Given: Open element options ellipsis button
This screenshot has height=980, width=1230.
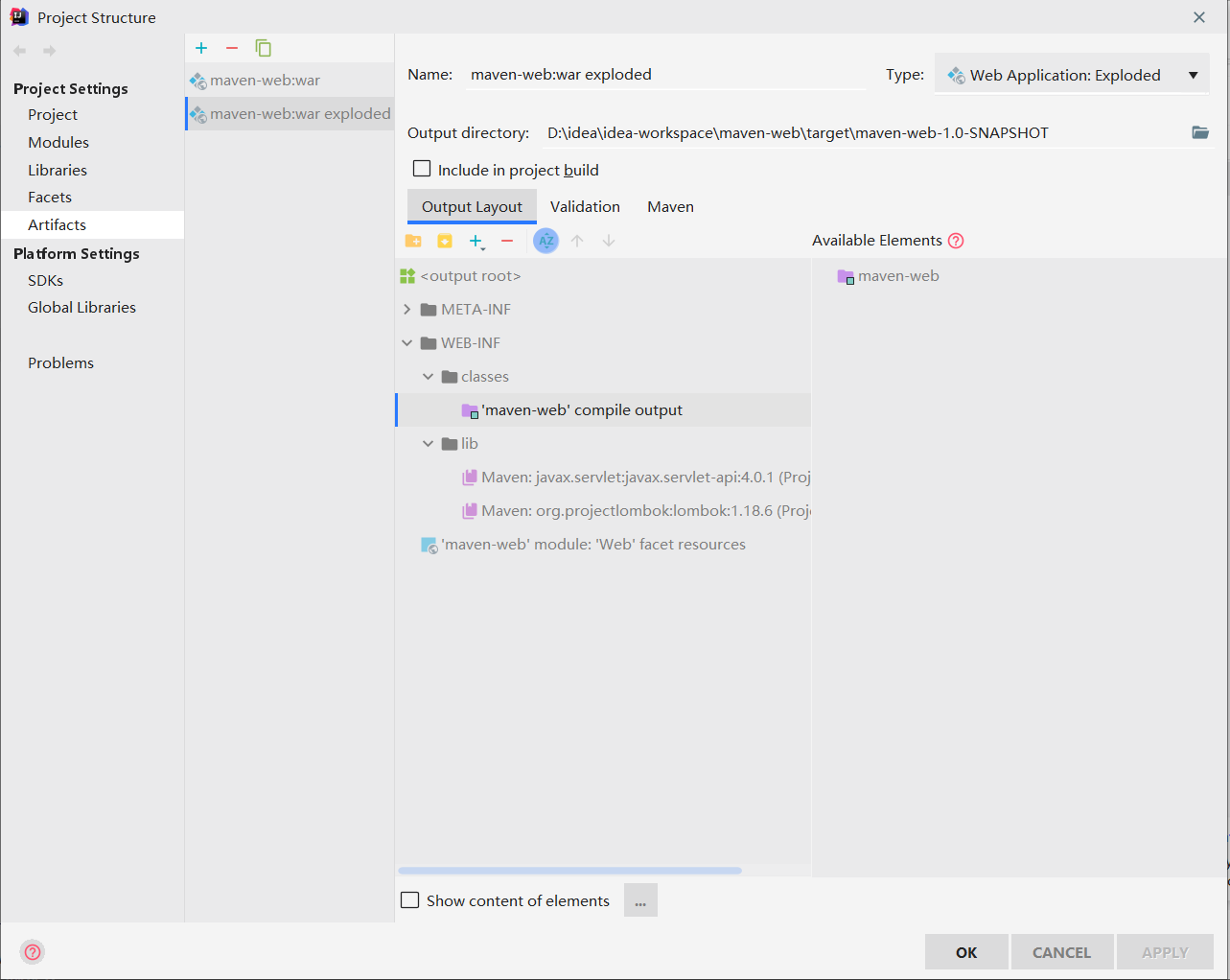Looking at the screenshot, I should tap(640, 900).
